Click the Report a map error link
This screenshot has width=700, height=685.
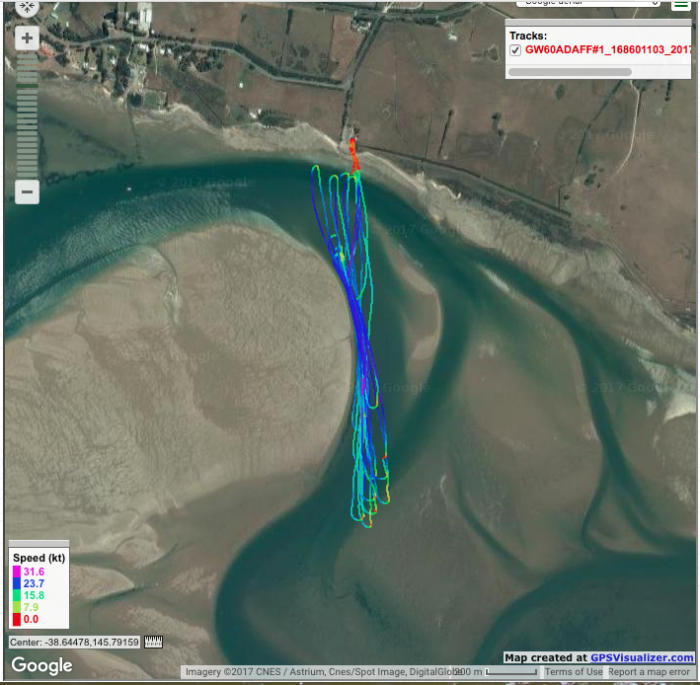(649, 672)
